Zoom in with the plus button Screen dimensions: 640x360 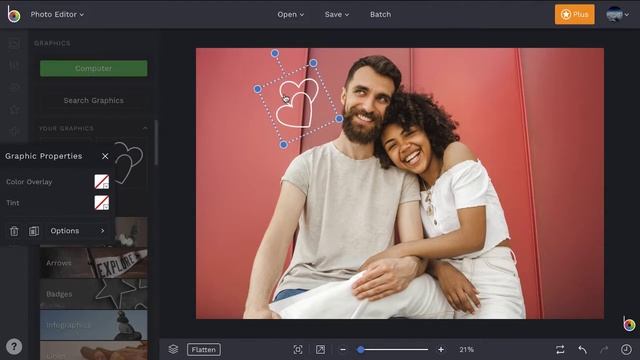coord(441,349)
